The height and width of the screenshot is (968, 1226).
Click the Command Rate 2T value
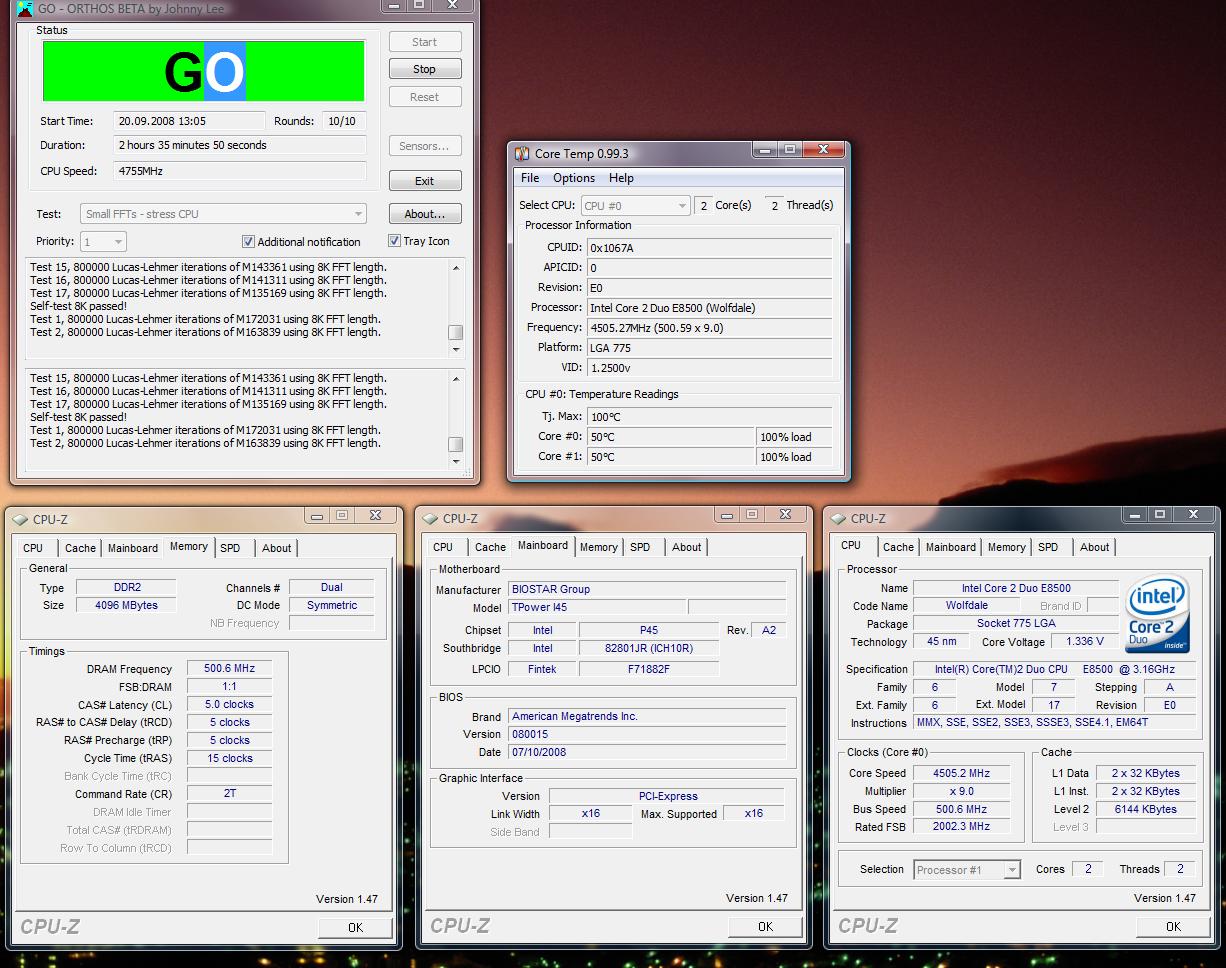(x=229, y=794)
